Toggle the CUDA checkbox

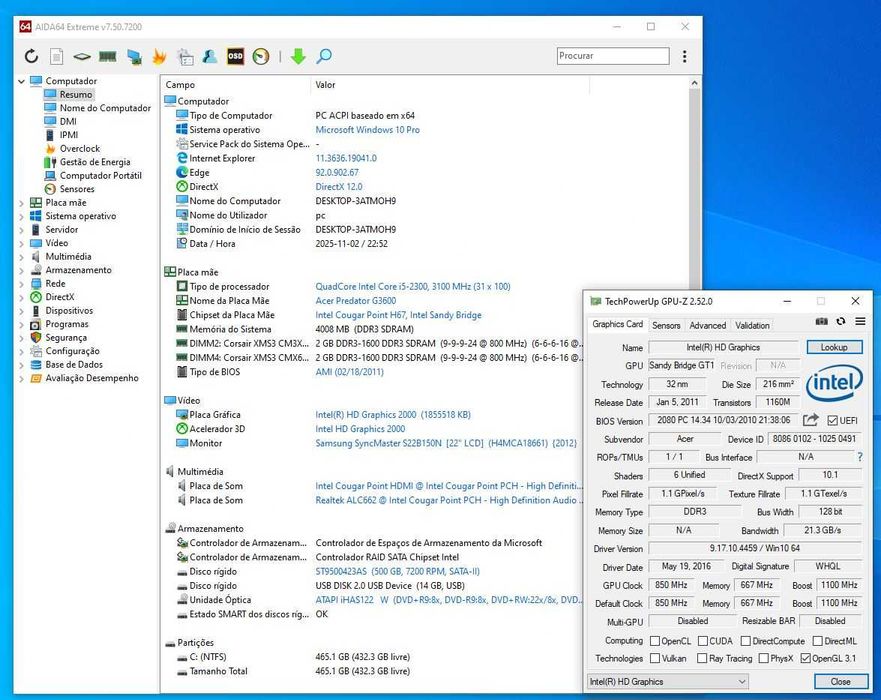point(703,641)
